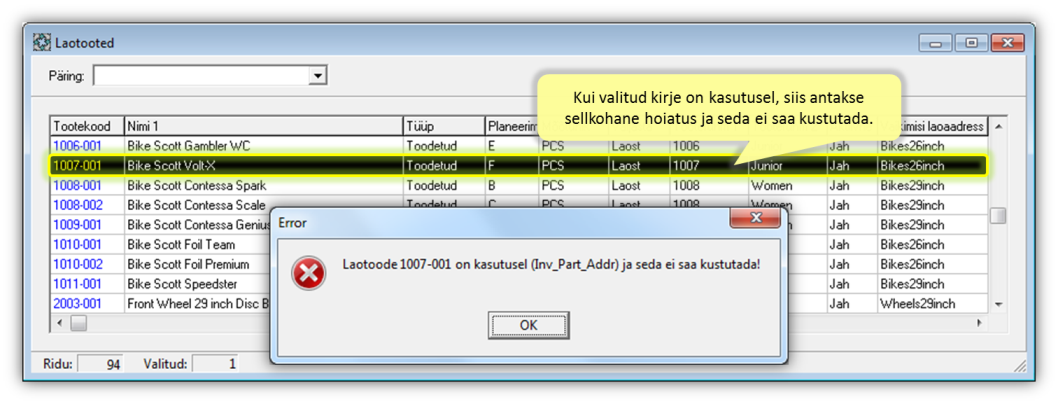The image size is (1058, 404).
Task: Click the Ridu count field showing 94
Action: [101, 364]
